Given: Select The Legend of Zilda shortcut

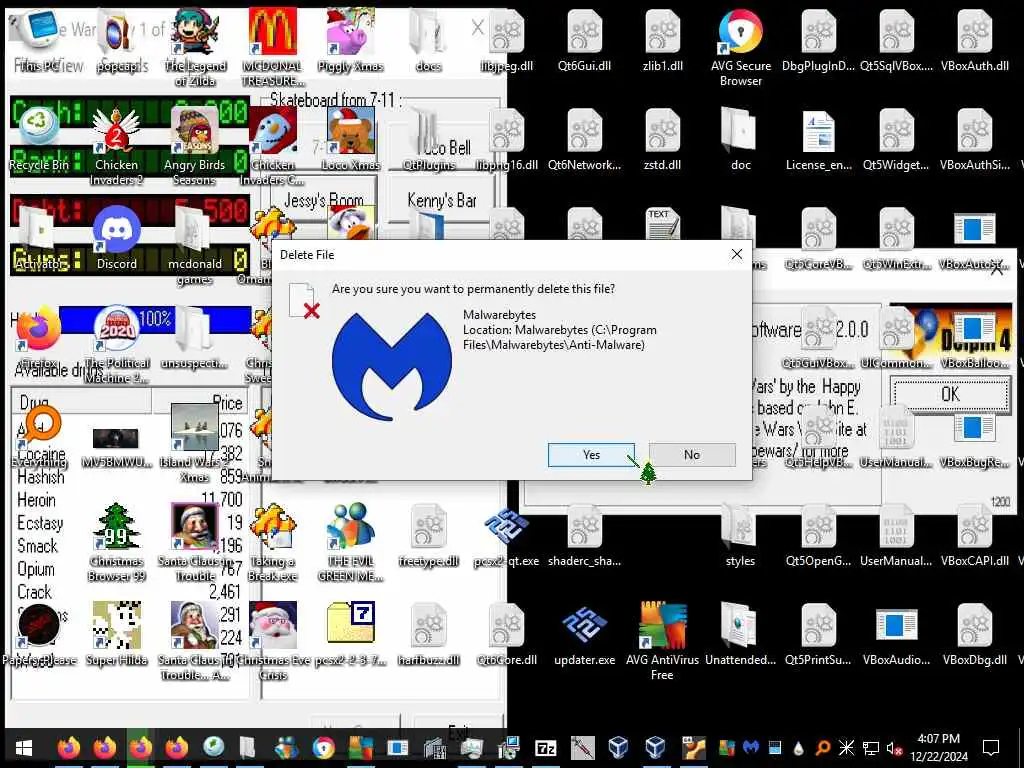Looking at the screenshot, I should click(195, 47).
